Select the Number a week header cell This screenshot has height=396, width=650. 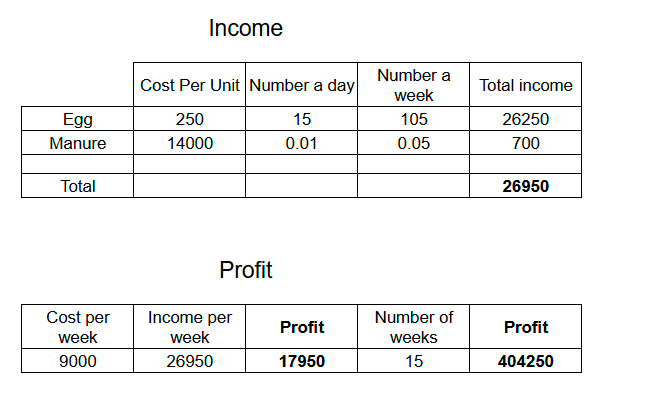[x=413, y=85]
